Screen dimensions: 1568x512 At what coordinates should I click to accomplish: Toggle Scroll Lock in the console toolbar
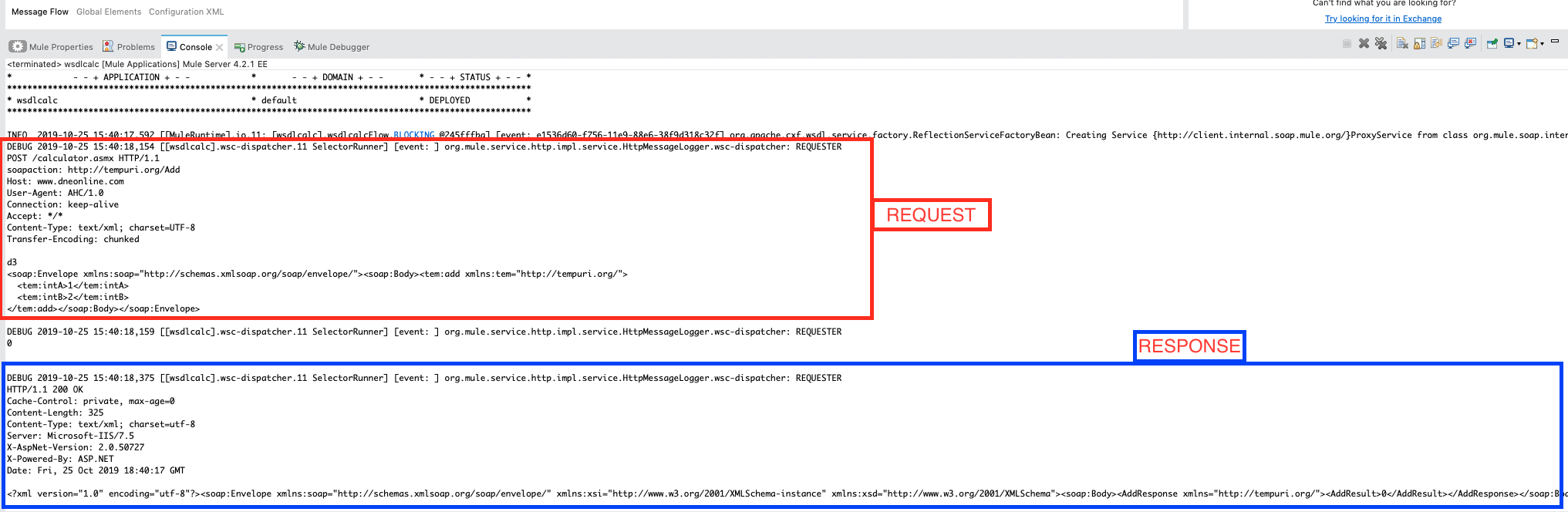1419,43
